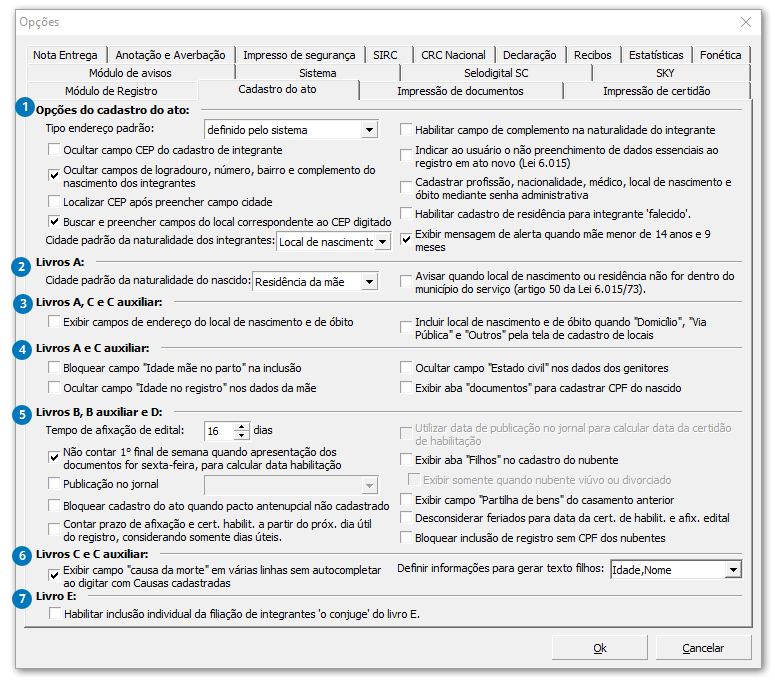775x682 pixels.
Task: Enable cadastro de residência para integrante falecido
Action: point(406,213)
